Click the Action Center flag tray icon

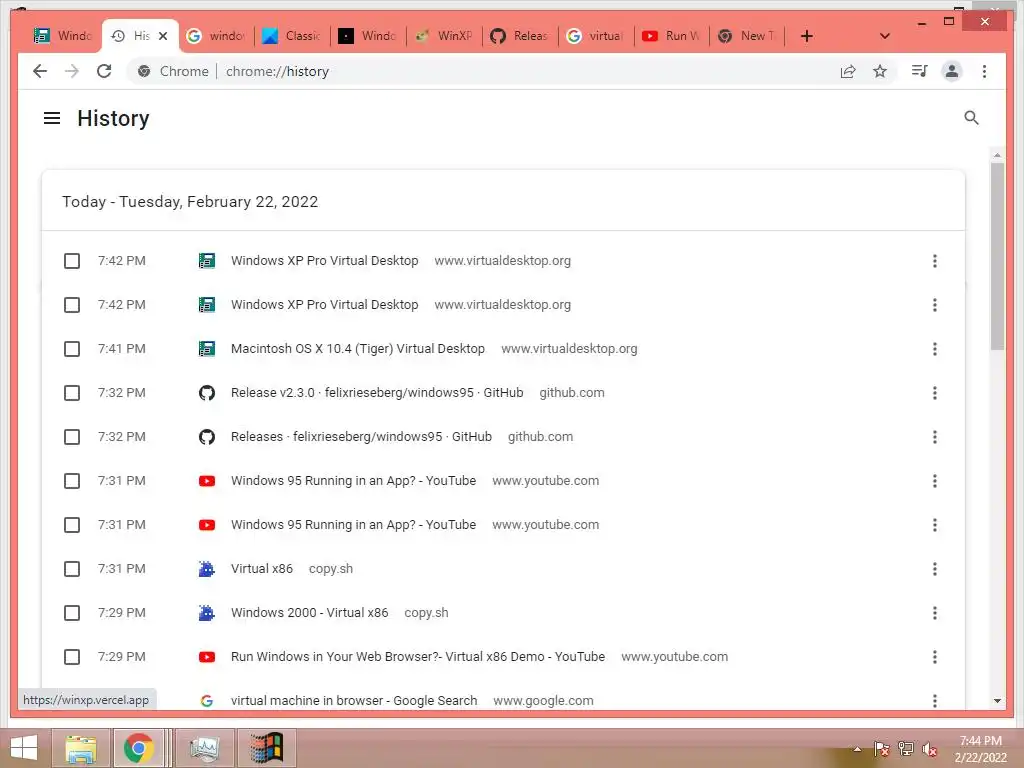point(882,749)
